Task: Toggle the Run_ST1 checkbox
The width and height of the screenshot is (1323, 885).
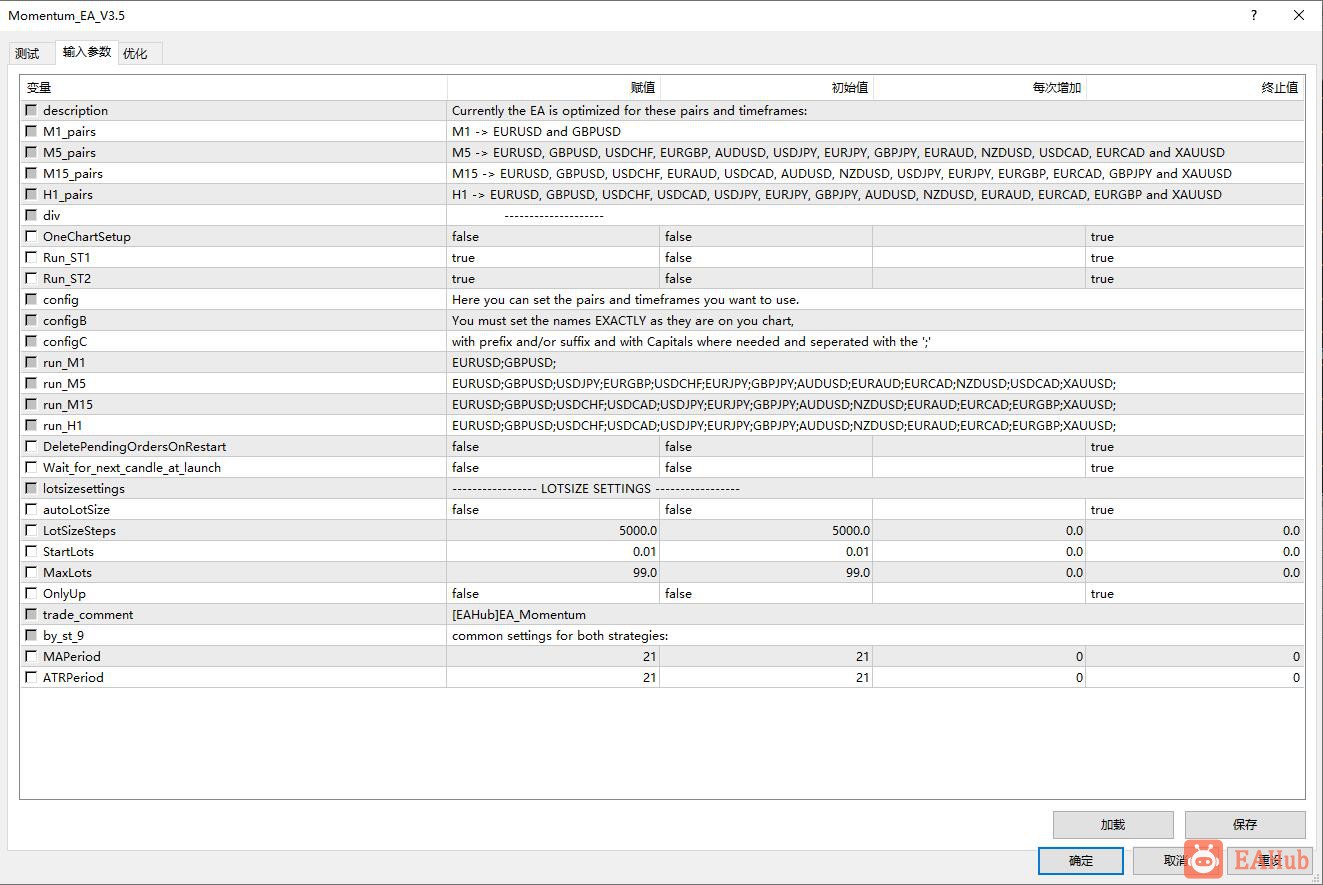Action: click(x=31, y=257)
